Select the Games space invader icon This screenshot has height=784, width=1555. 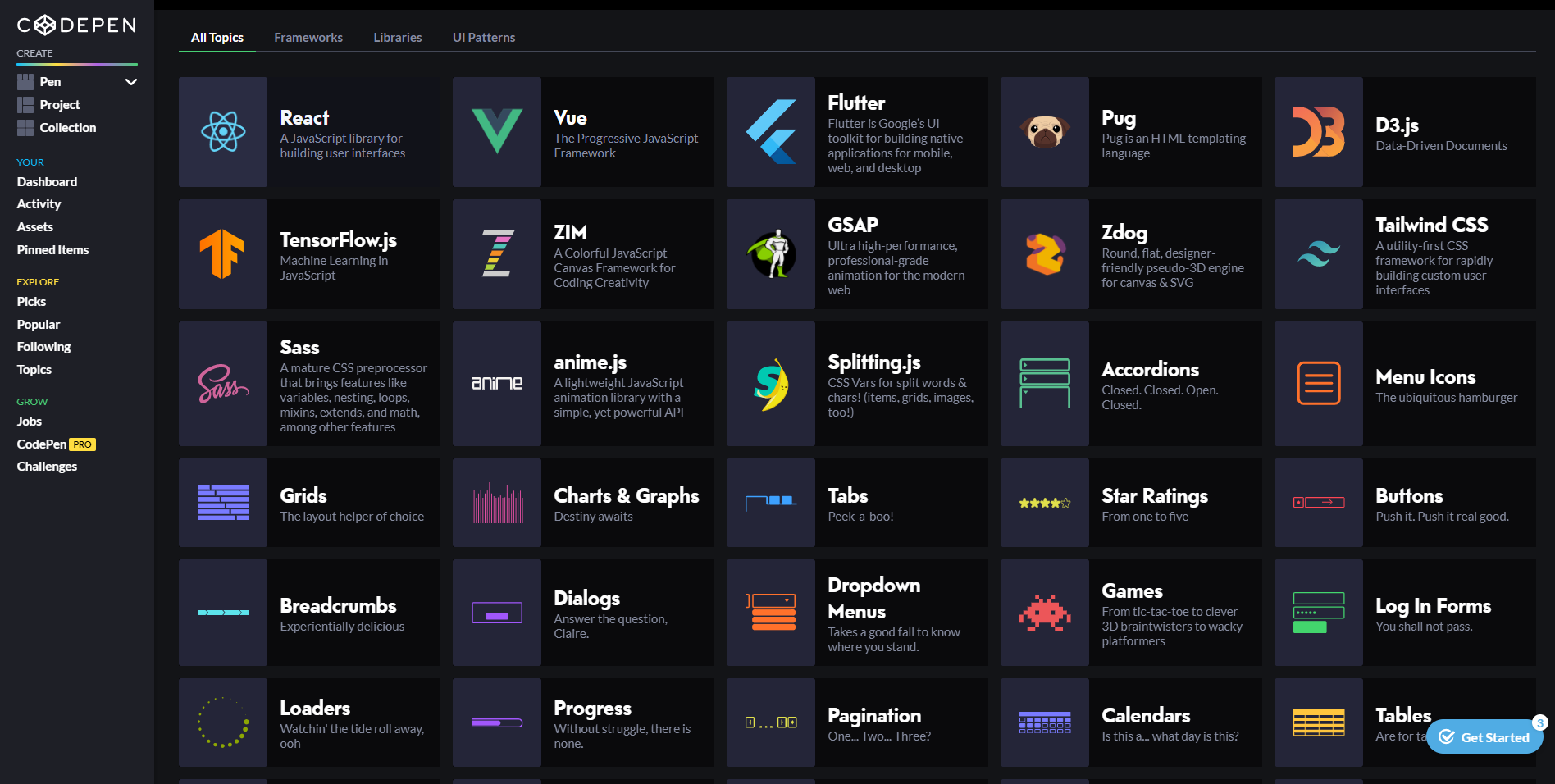click(1045, 613)
